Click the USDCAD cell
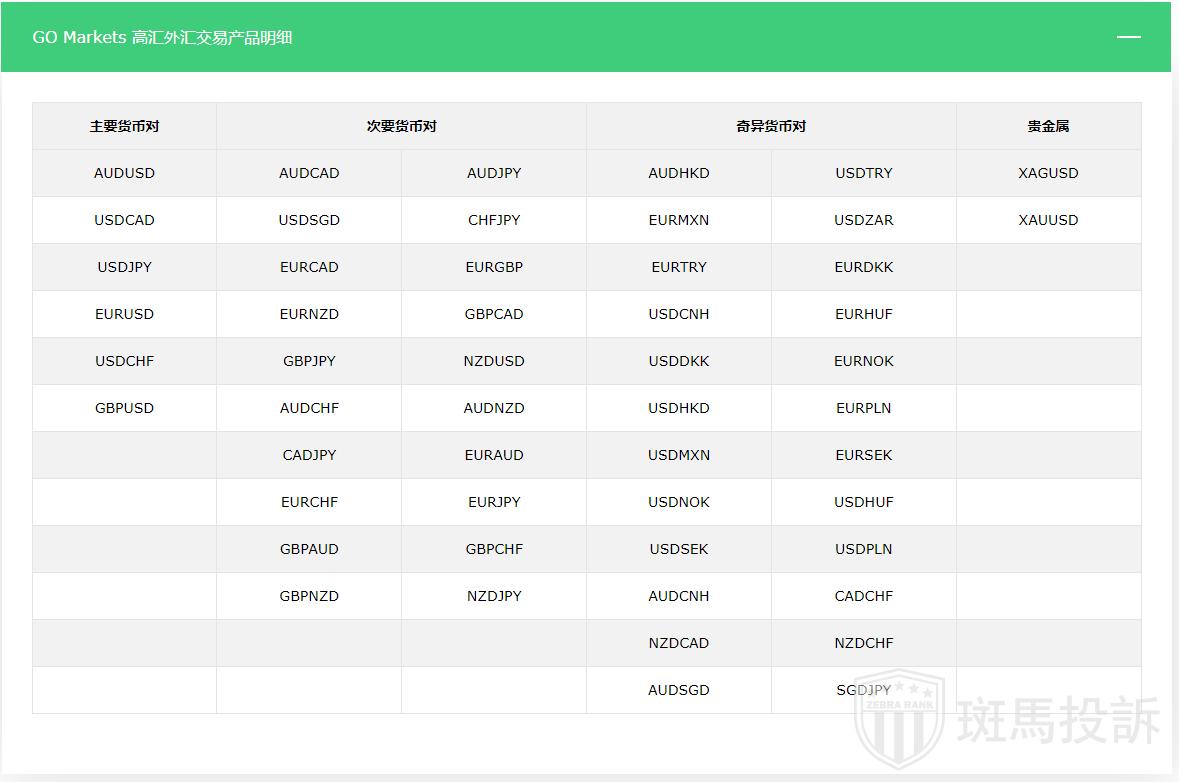1179x782 pixels. (124, 220)
